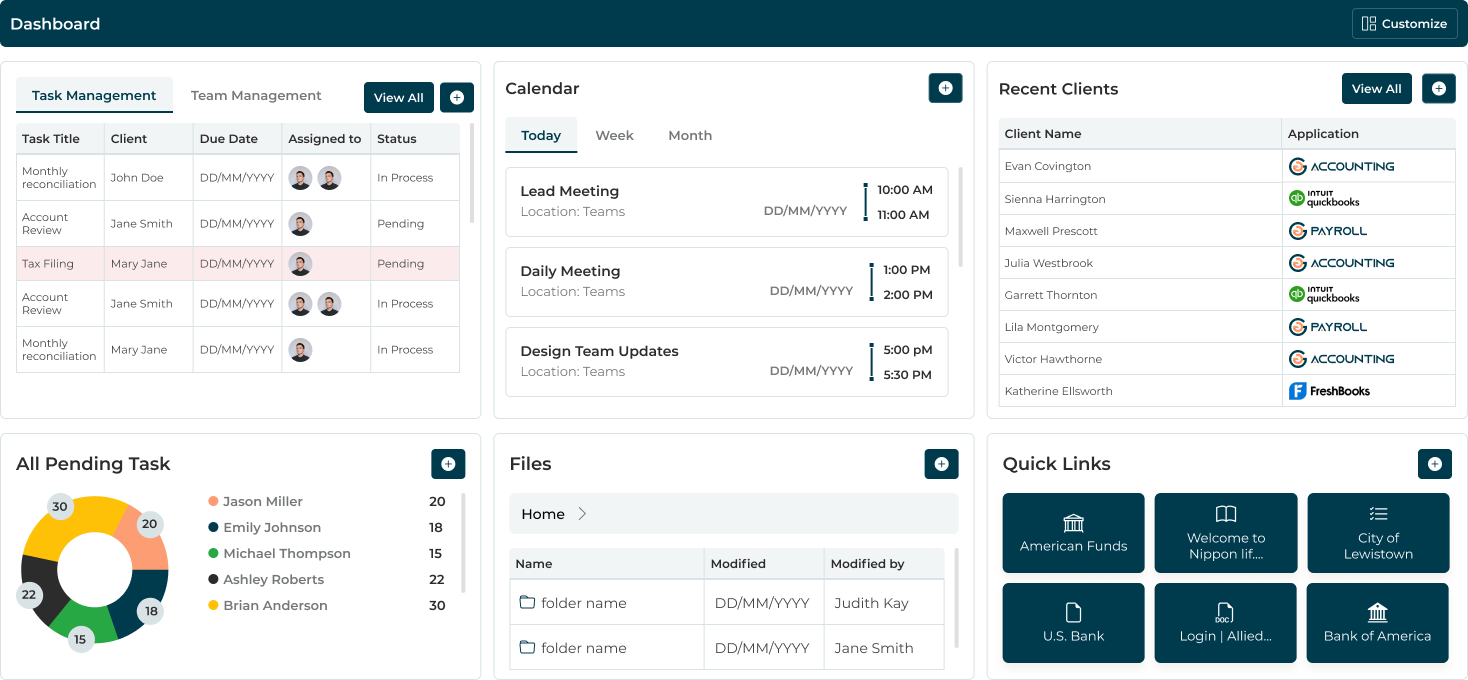Open the Bank of America quick link
1468x680 pixels.
1377,623
